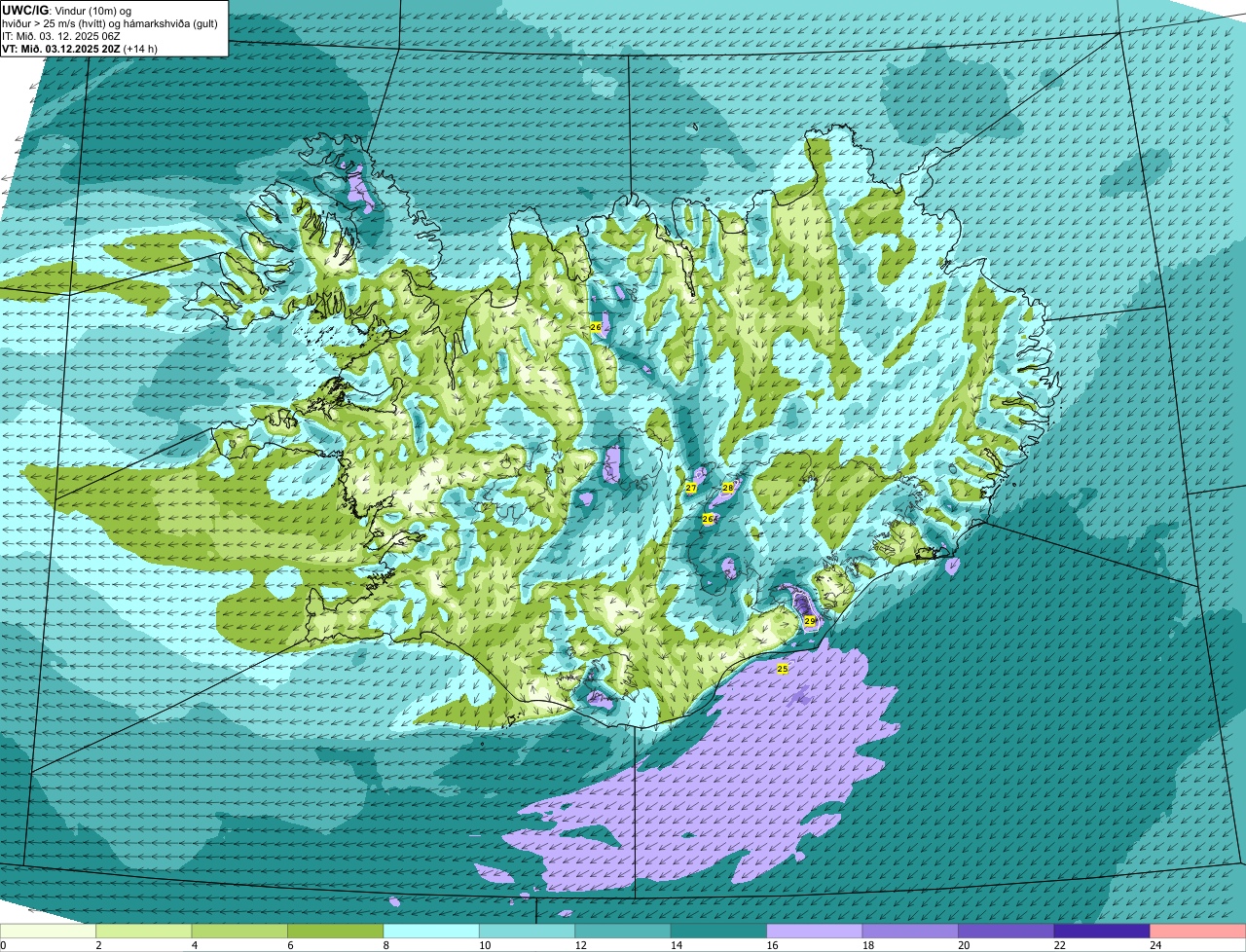
Task: Click the initial time 'IT: Mið. 03. 12. 2025 06Z'
Action: coord(61,35)
